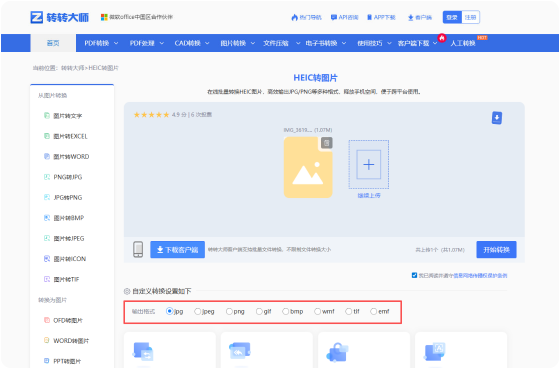Screen dimensions: 560x369
Task: Click the 图片转TIF sidebar icon
Action: (x=47, y=279)
